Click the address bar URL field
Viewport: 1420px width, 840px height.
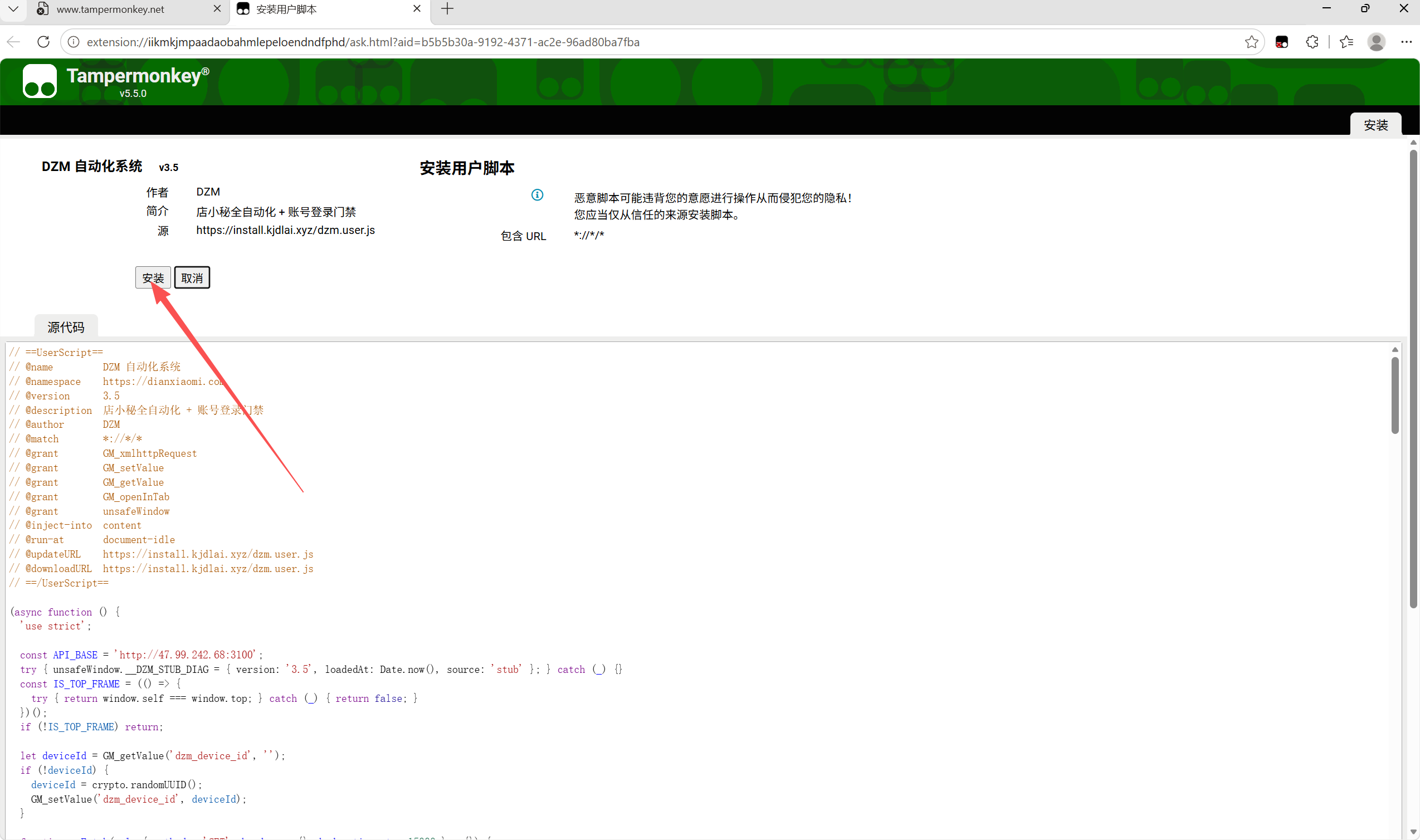662,42
